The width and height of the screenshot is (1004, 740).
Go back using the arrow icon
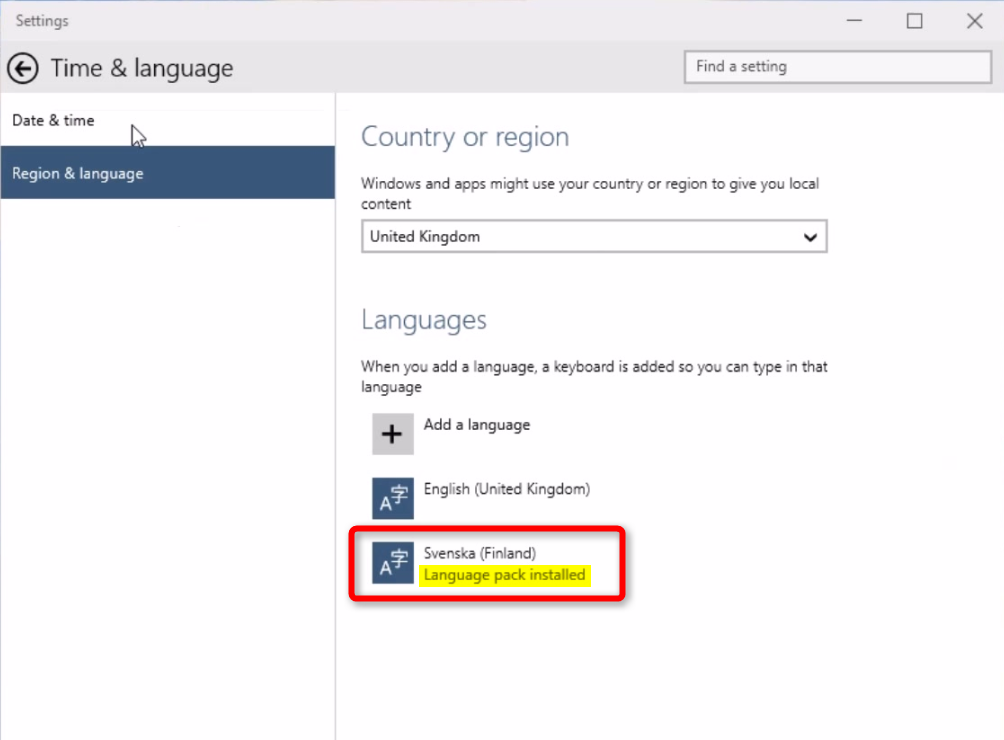23,68
